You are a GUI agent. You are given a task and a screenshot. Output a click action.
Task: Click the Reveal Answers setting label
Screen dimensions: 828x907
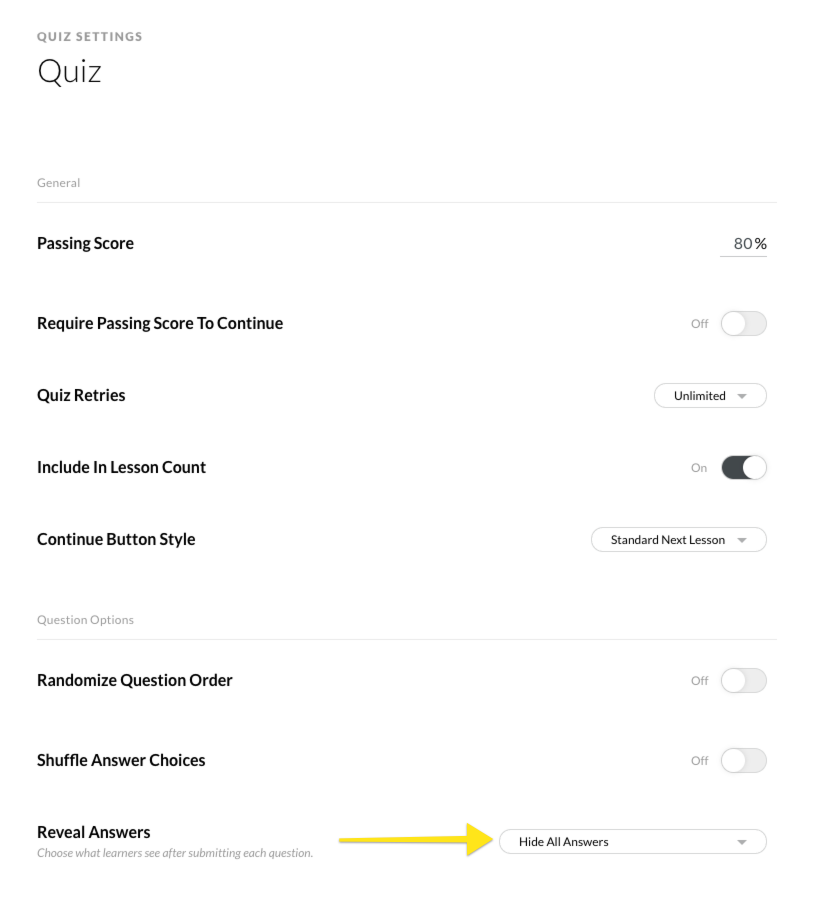[93, 833]
